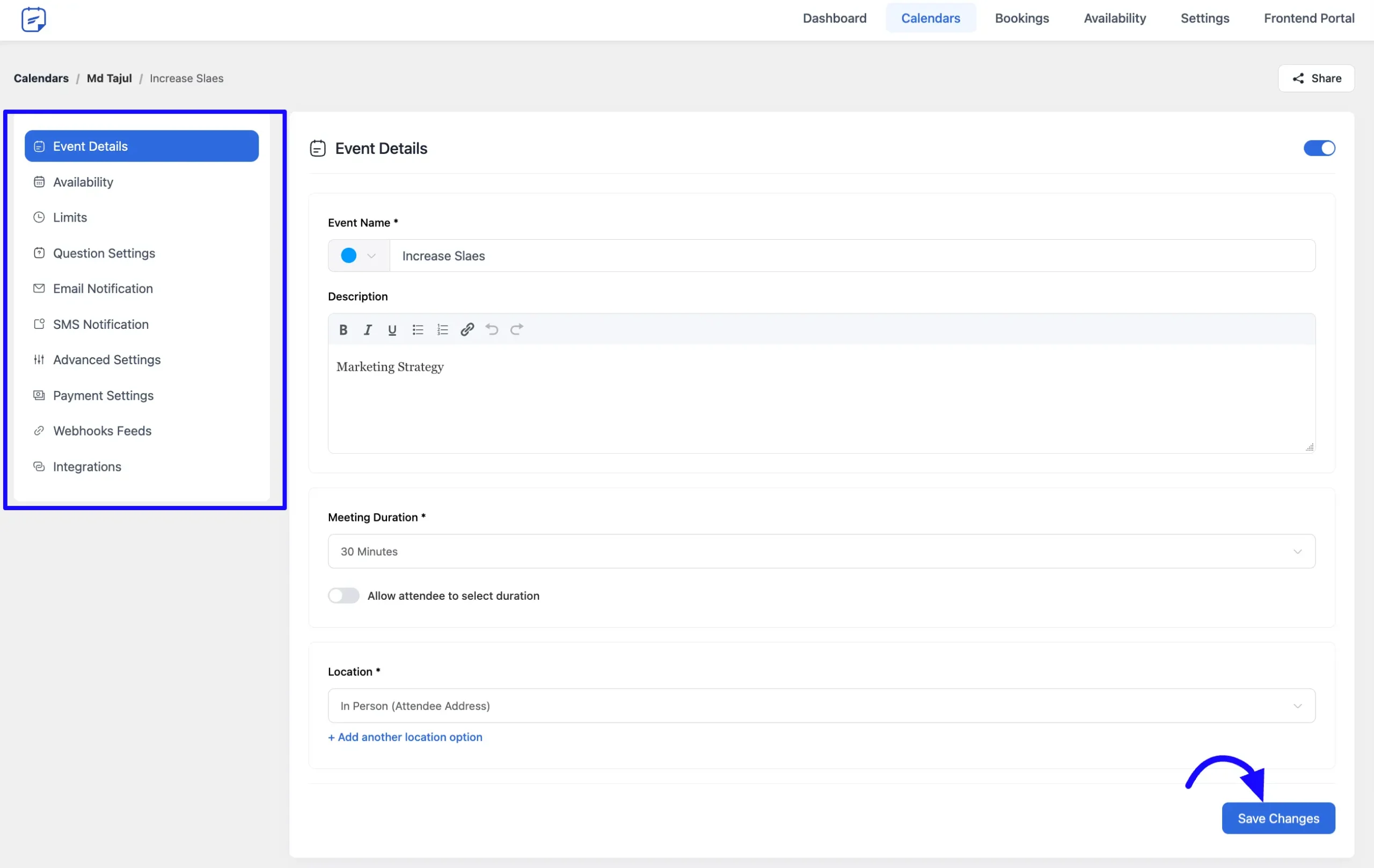The width and height of the screenshot is (1374, 868).
Task: Insert a bulleted list in description
Action: click(x=418, y=329)
